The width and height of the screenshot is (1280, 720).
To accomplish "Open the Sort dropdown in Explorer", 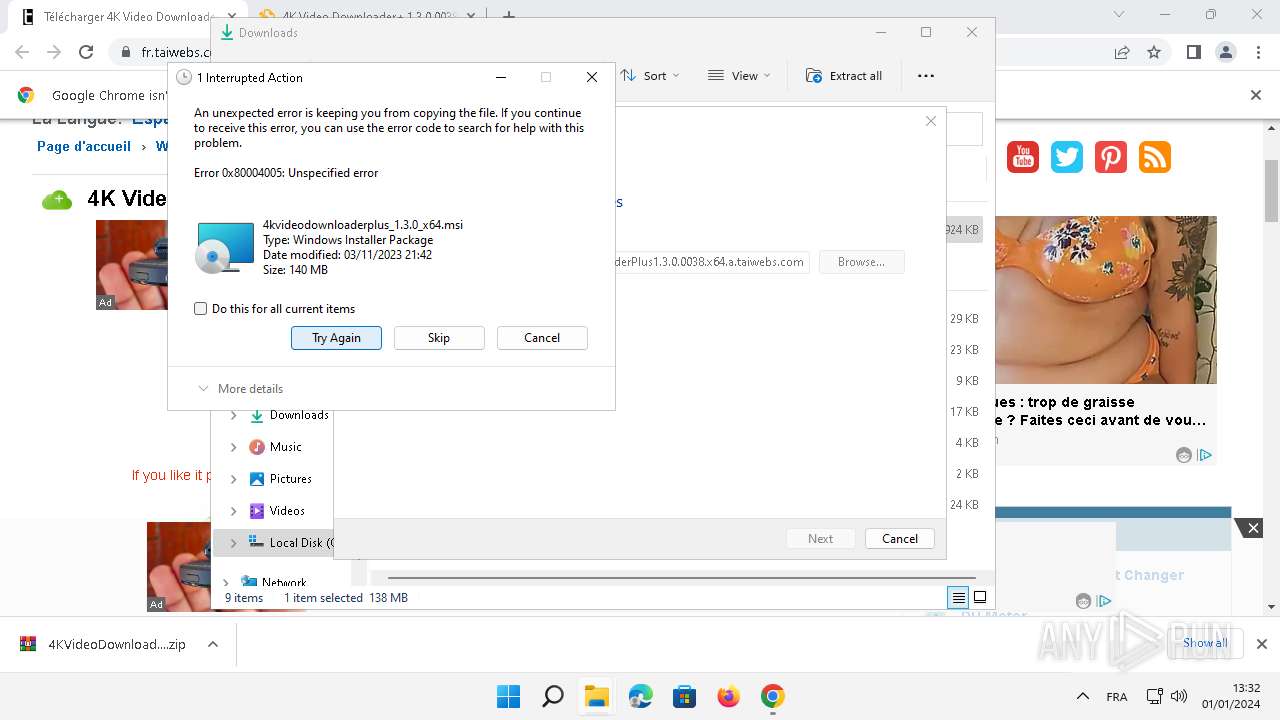I will tap(650, 76).
